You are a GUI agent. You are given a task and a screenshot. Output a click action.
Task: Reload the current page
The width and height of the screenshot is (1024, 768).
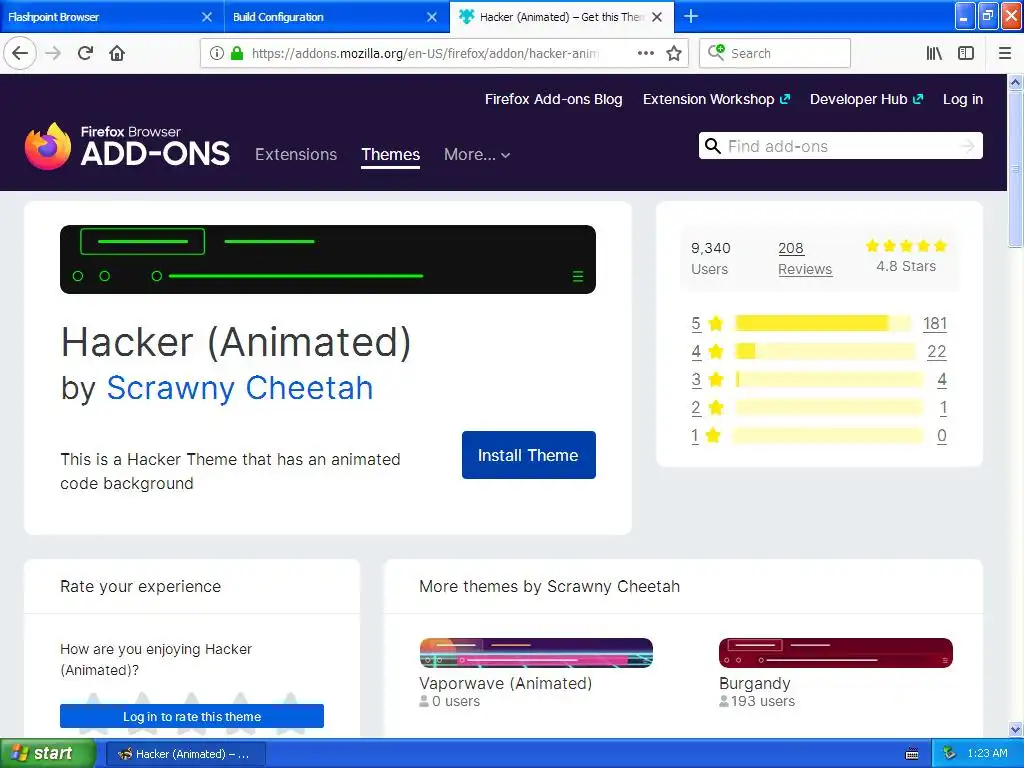click(85, 53)
